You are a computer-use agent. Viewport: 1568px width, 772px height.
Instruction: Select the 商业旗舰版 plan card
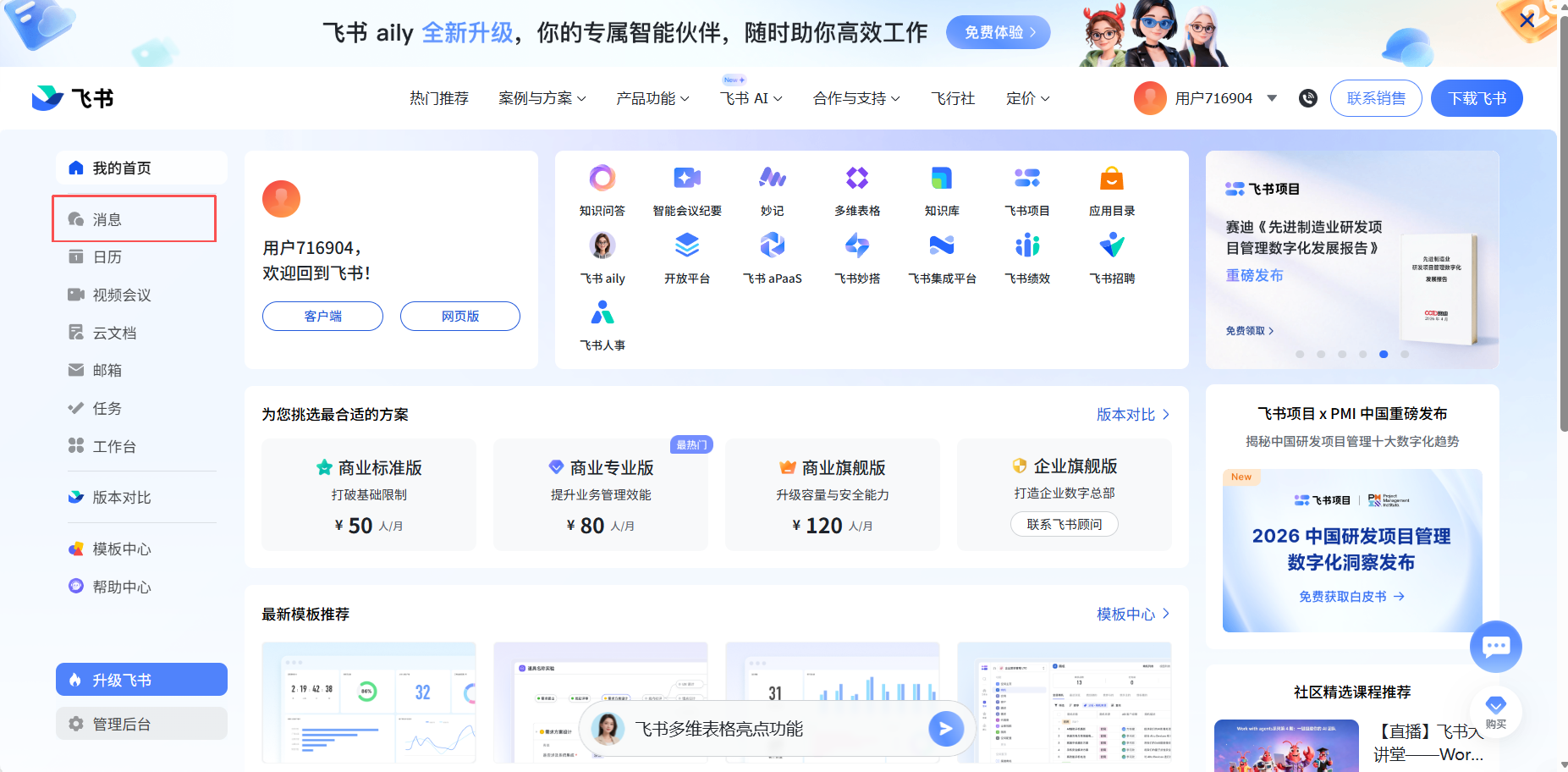click(833, 494)
